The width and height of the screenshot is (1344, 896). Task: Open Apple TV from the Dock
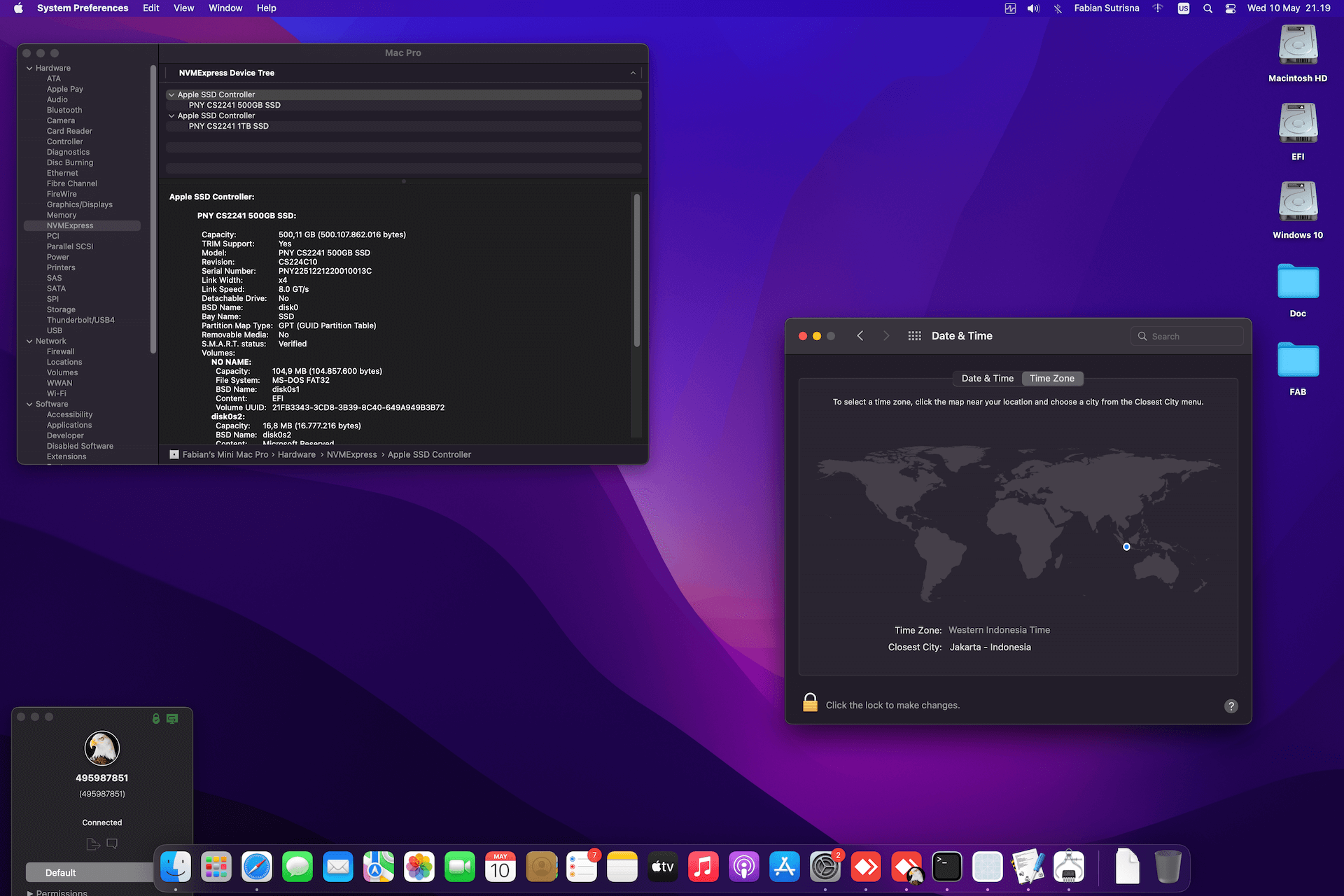point(663,868)
